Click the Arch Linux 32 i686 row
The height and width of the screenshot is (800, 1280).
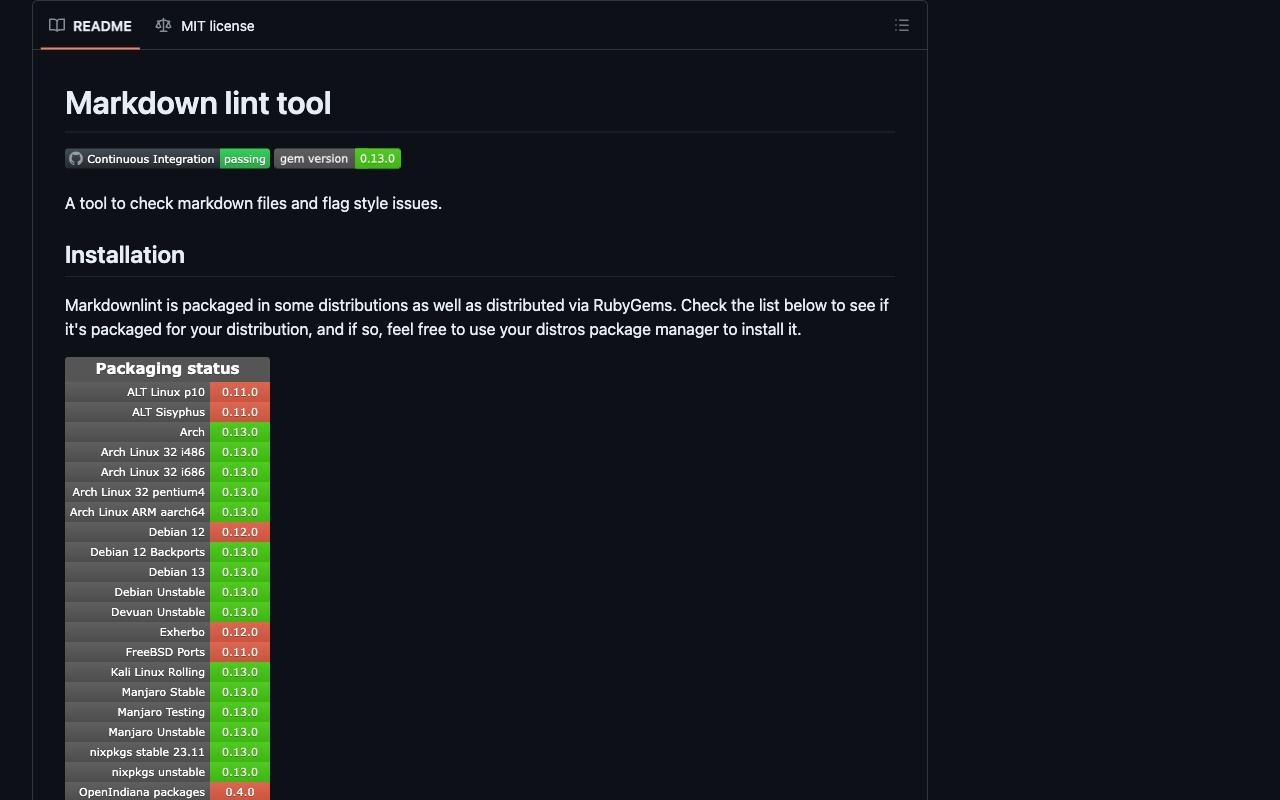pyautogui.click(x=167, y=472)
